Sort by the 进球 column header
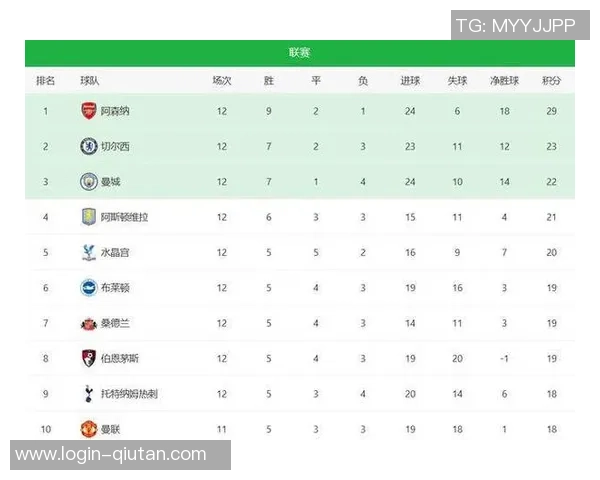 410,81
